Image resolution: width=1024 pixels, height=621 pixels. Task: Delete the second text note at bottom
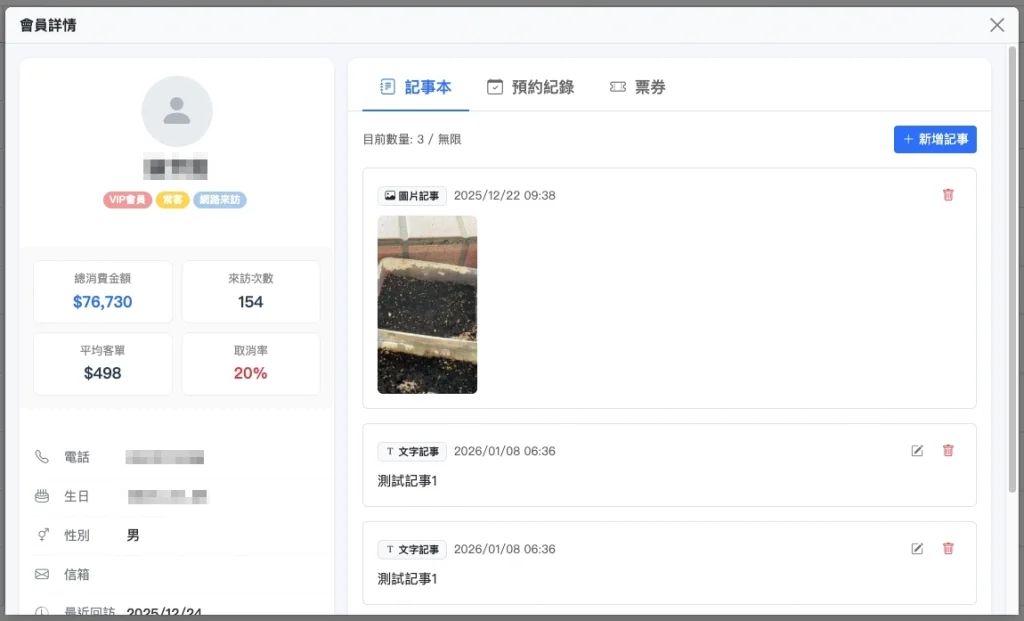pos(948,549)
